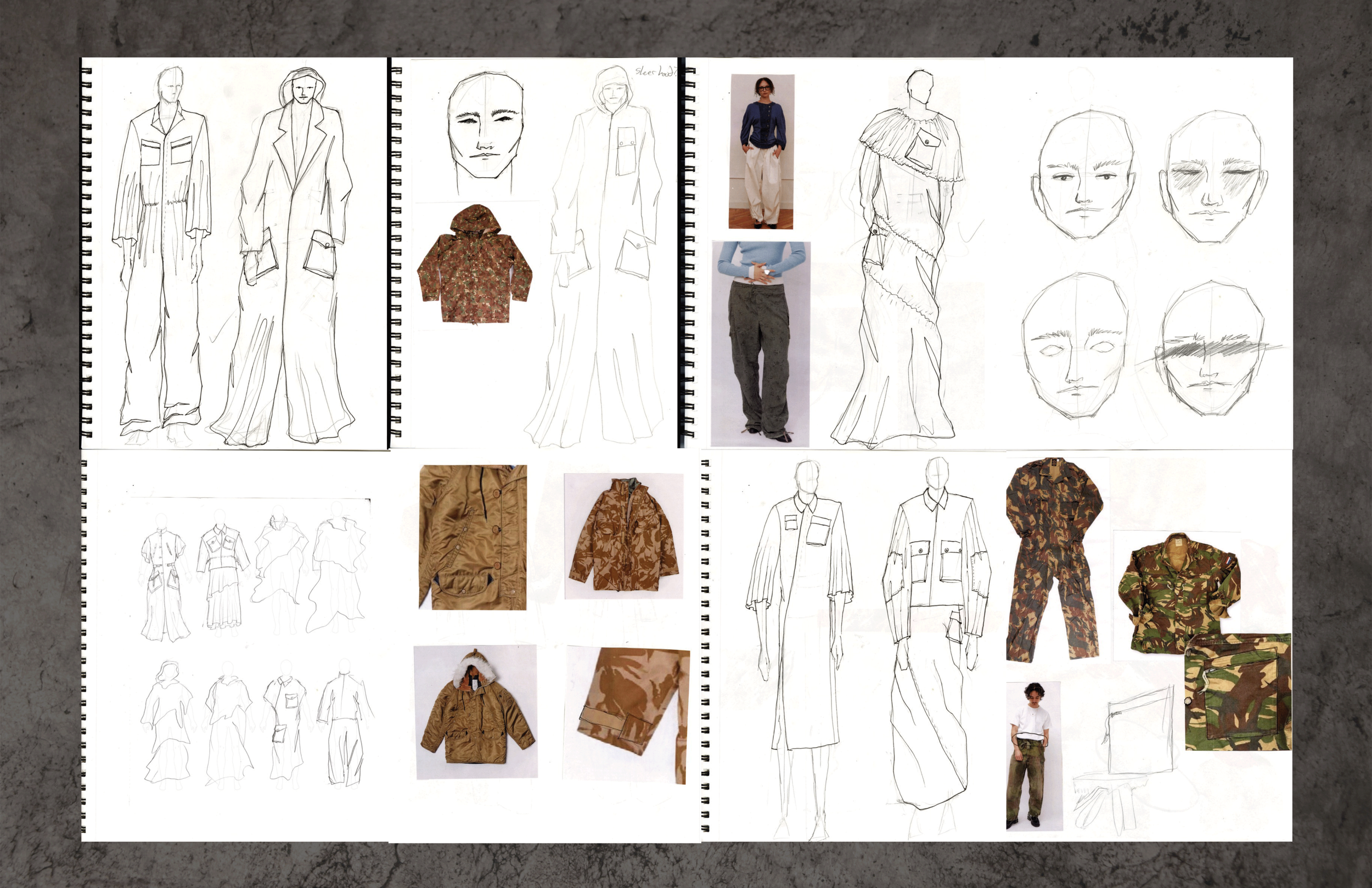Screen dimensions: 1372x888
Task: Select the tan satin jacket closeup
Action: (x=473, y=537)
